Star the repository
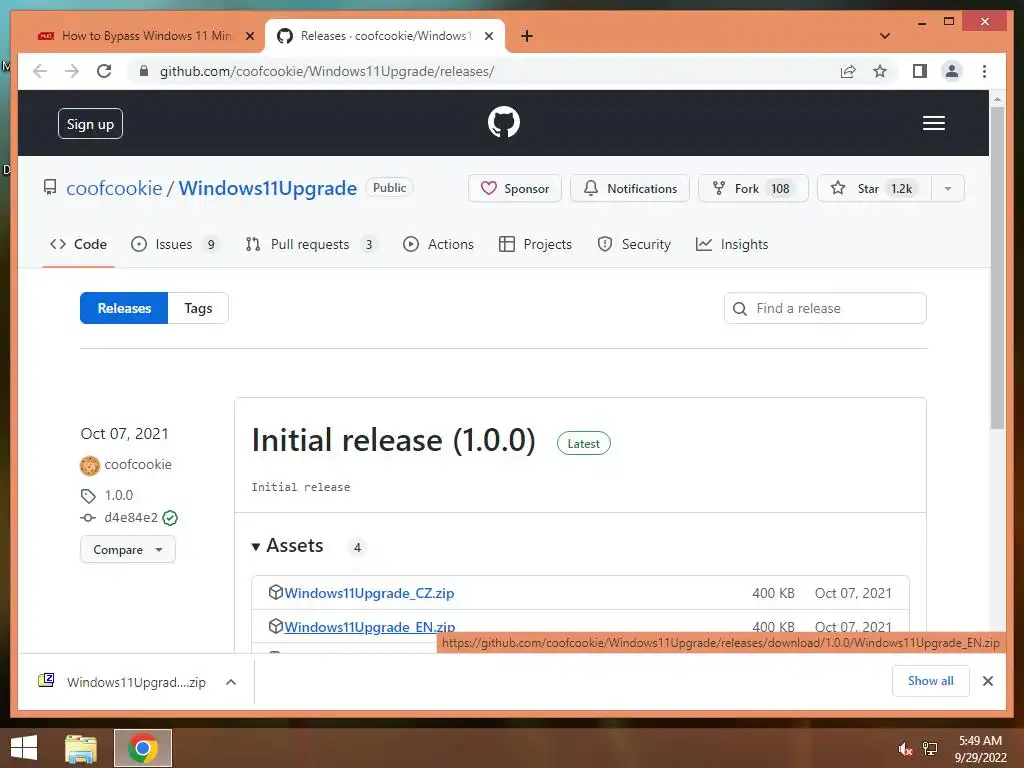Image resolution: width=1024 pixels, height=768 pixels. (x=874, y=189)
